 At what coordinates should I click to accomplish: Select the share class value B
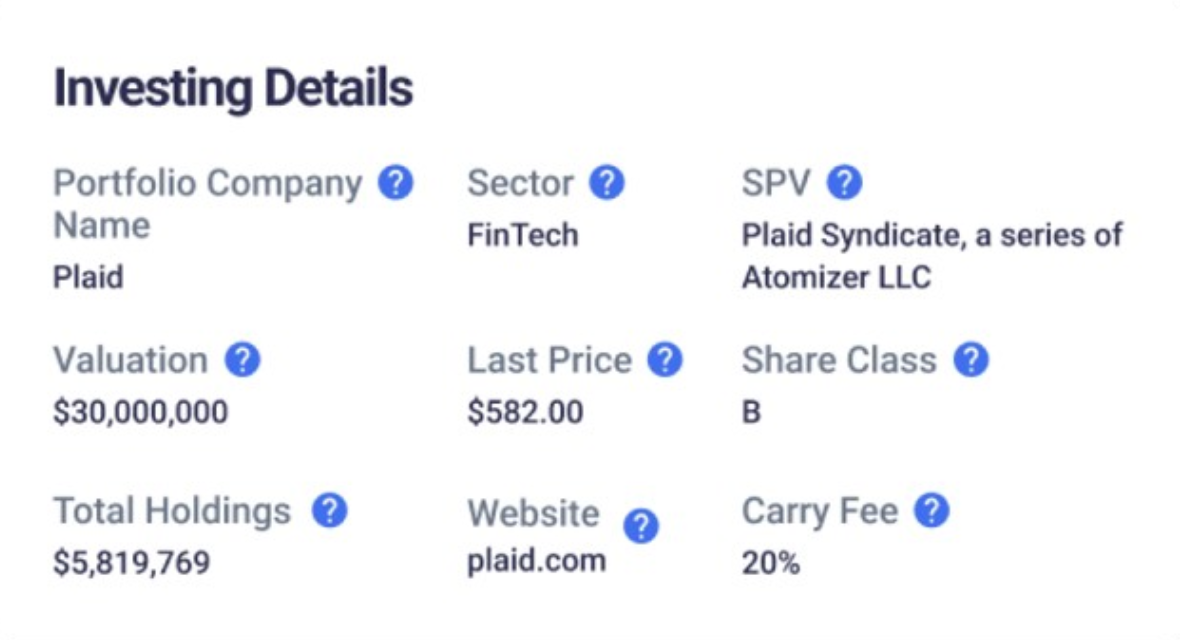click(751, 411)
